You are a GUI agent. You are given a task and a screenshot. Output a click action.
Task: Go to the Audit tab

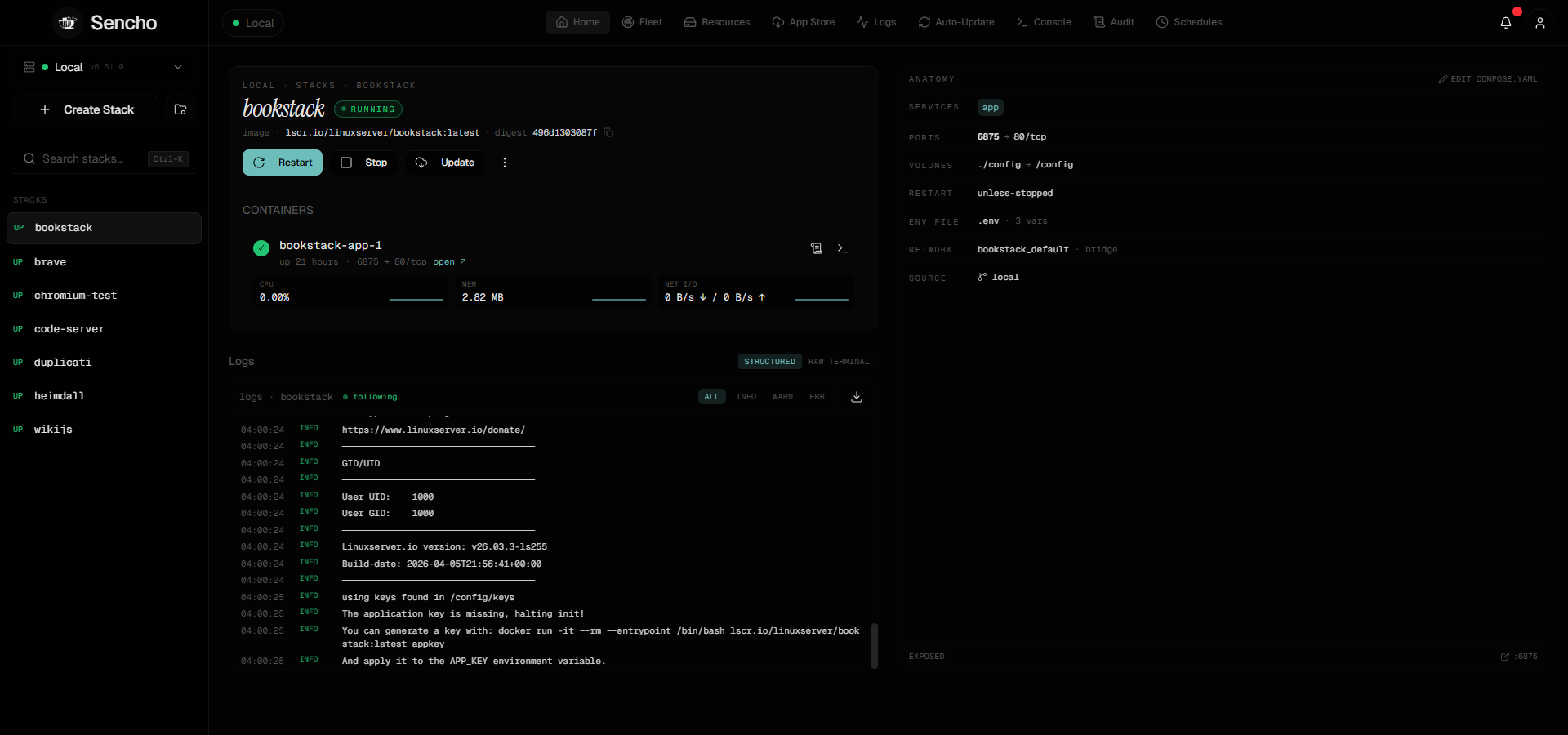click(1114, 22)
